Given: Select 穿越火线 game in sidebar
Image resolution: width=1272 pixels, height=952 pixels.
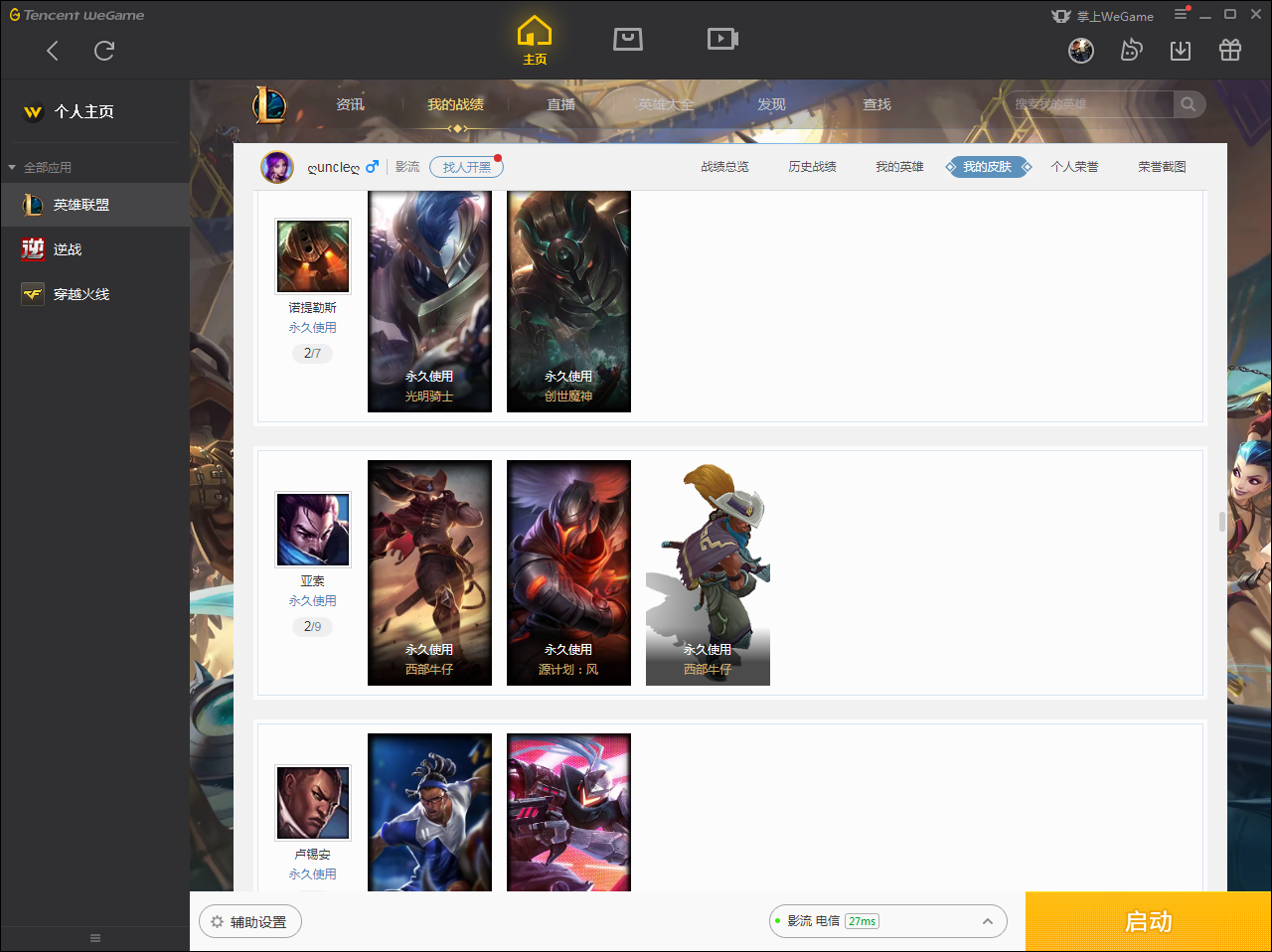Looking at the screenshot, I should click(94, 294).
